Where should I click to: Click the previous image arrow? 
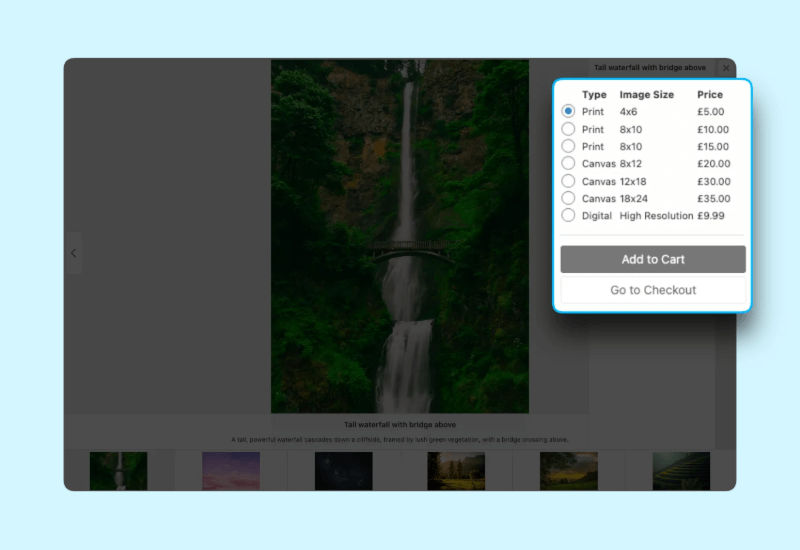(x=73, y=254)
